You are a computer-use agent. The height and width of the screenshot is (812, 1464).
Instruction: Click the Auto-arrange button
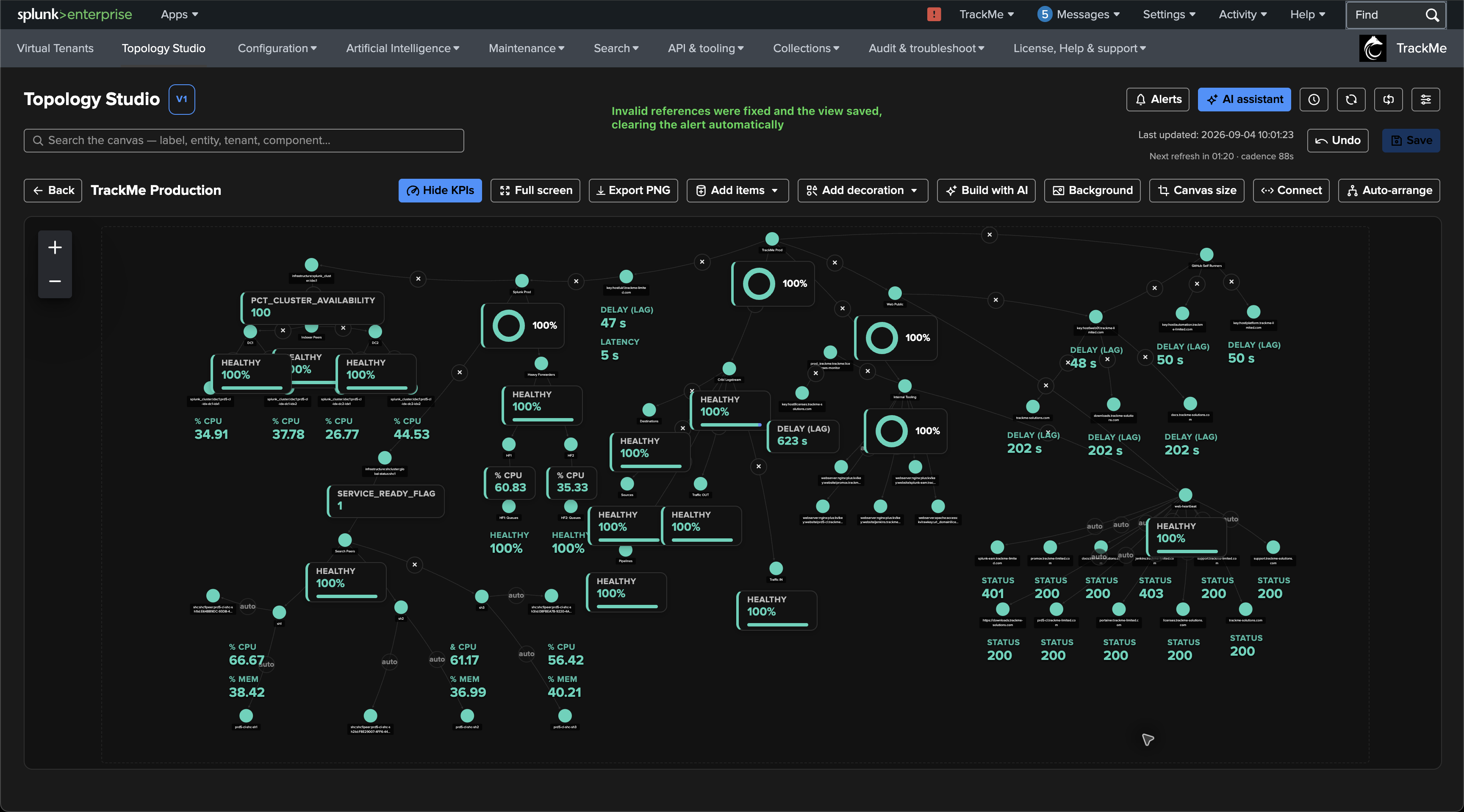[1389, 190]
